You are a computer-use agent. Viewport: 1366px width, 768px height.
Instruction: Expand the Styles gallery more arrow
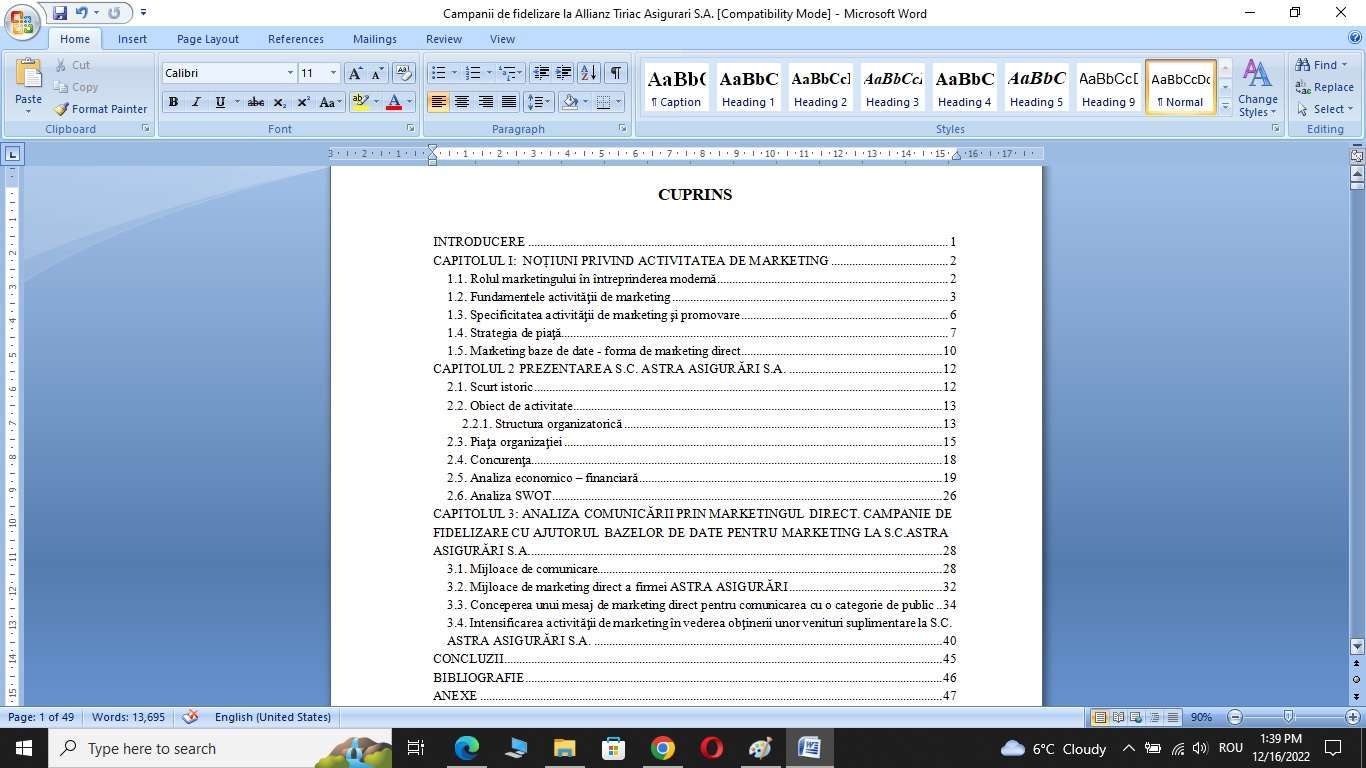1225,108
